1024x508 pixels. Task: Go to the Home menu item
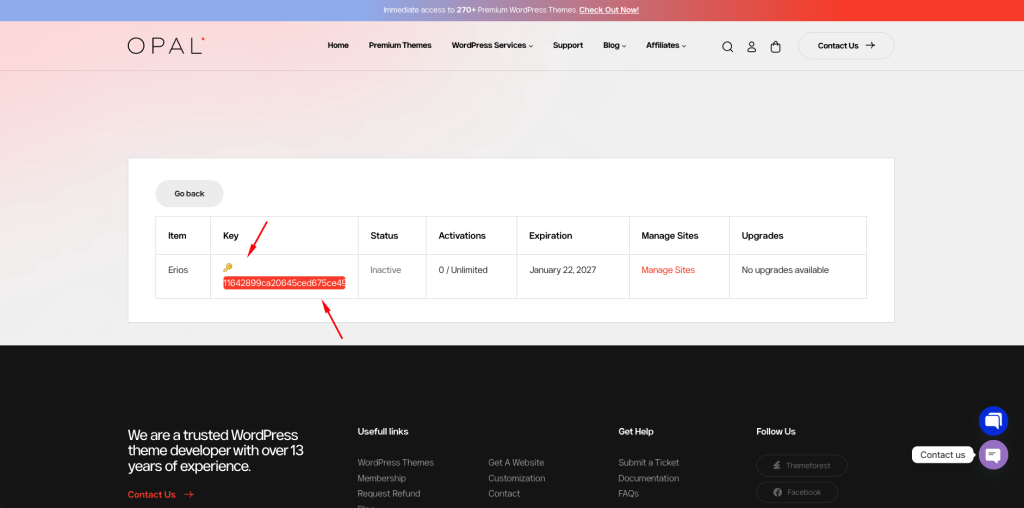coord(338,46)
